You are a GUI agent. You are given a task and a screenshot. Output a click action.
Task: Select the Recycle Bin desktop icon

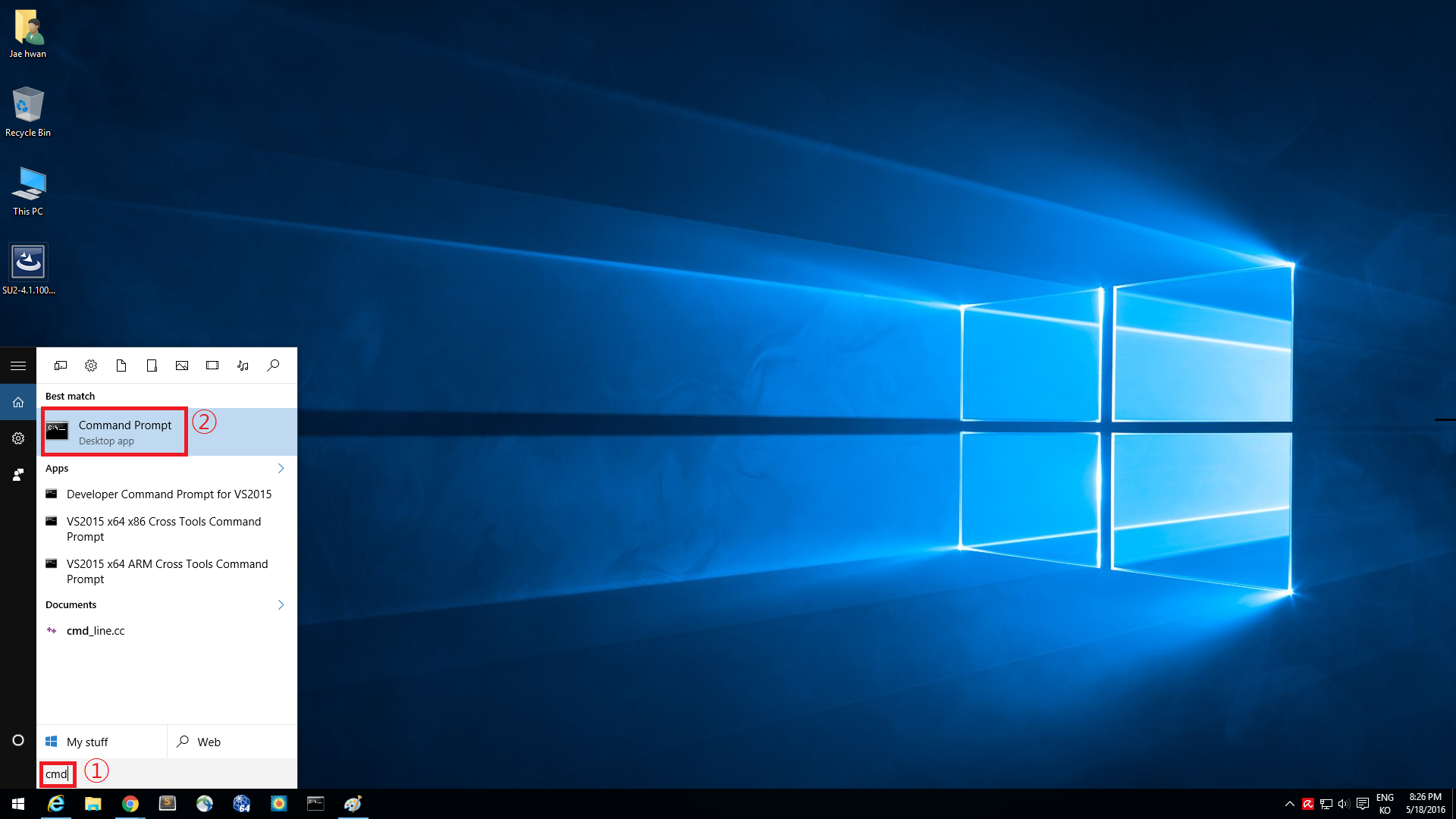(x=28, y=111)
